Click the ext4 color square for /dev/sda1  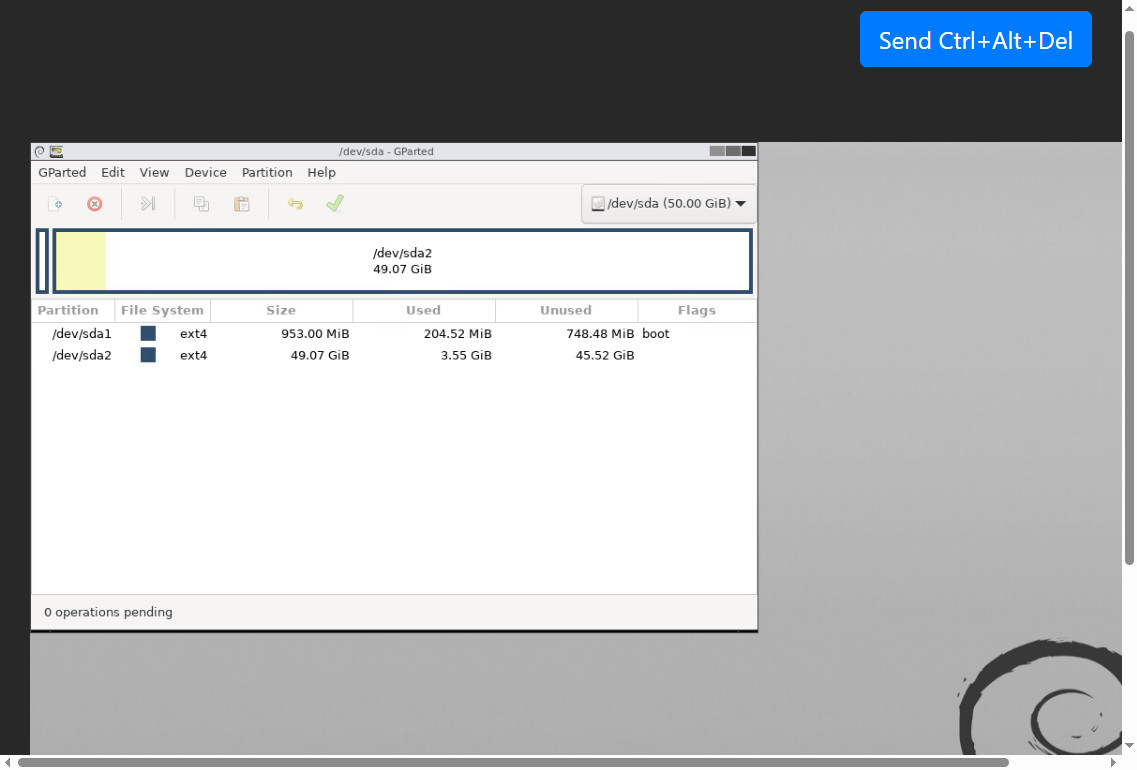[148, 334]
